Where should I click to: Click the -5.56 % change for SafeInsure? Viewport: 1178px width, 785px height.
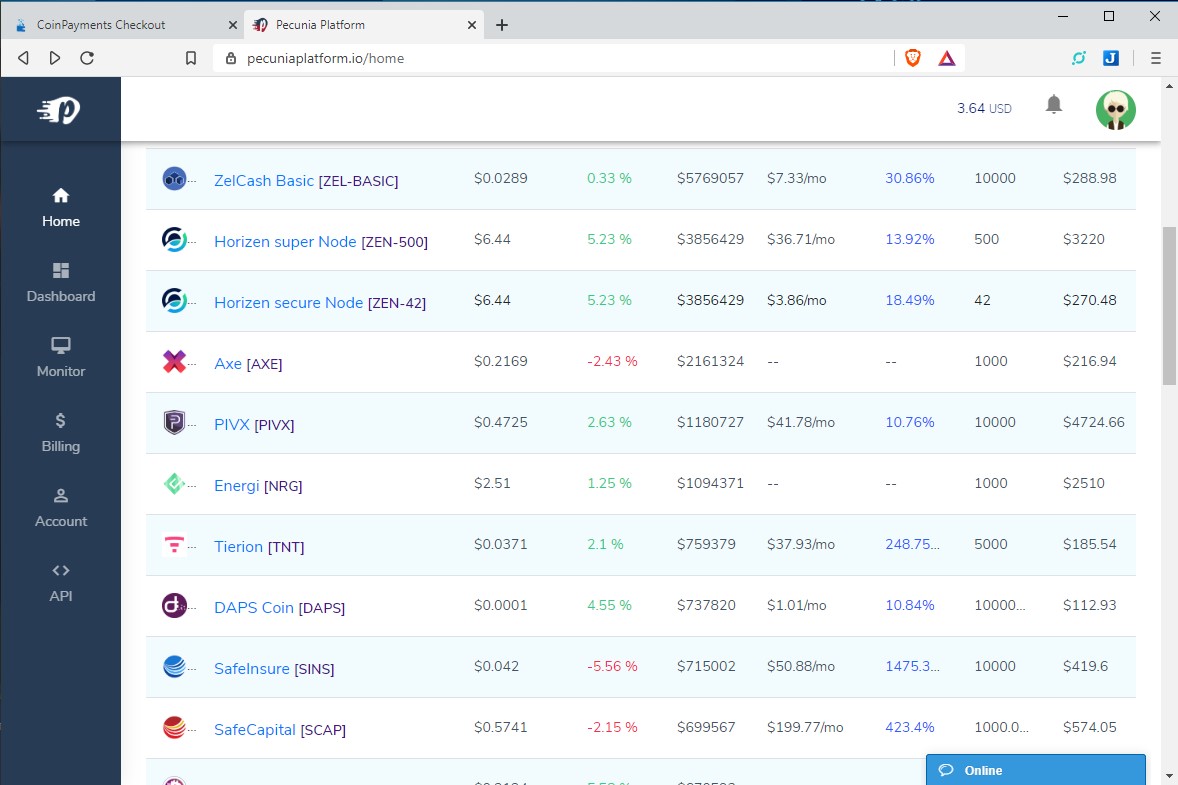pos(612,666)
